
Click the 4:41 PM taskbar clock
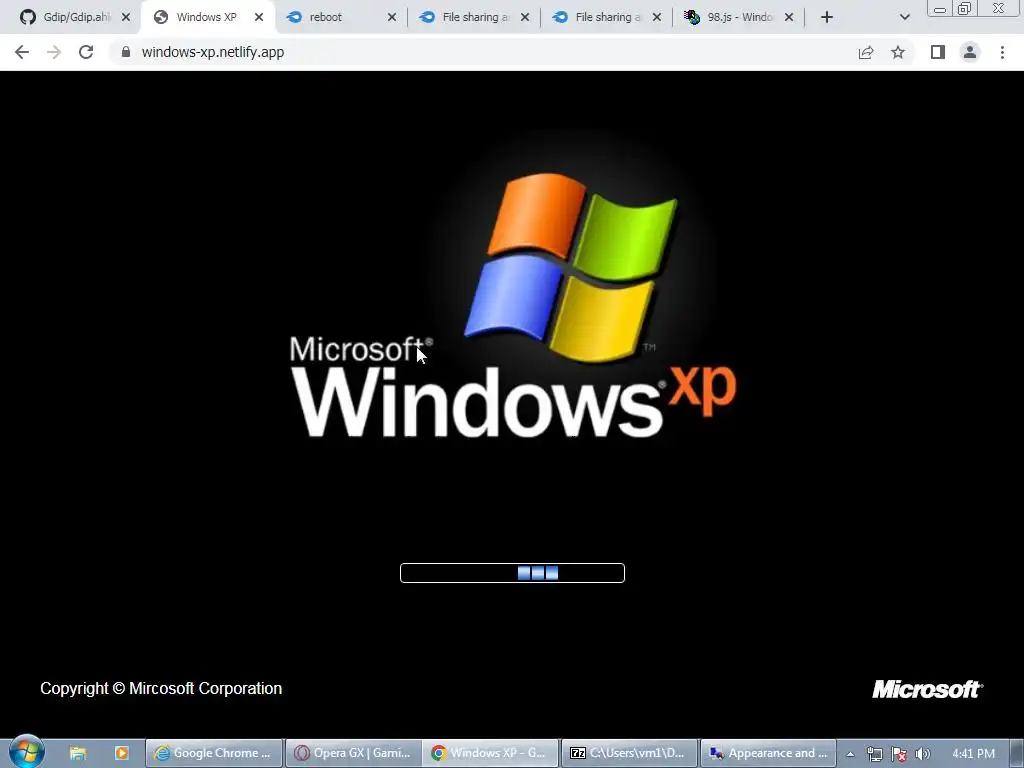pyautogui.click(x=973, y=754)
